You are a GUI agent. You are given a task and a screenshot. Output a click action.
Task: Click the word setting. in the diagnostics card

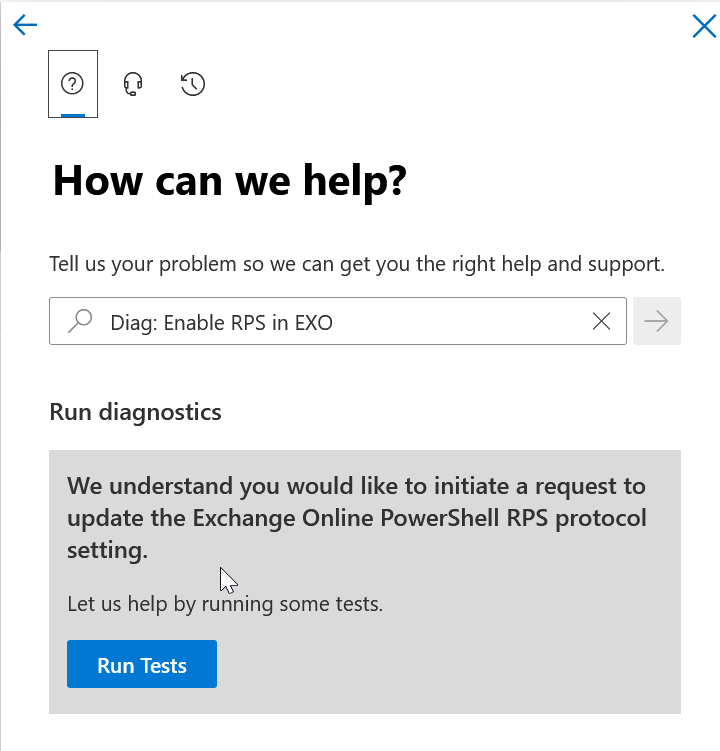pos(107,550)
